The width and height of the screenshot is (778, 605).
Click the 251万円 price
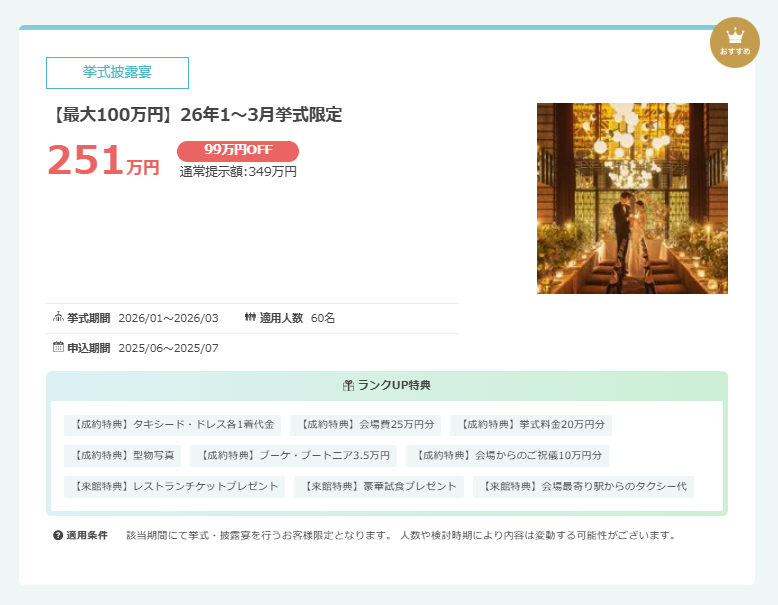coord(103,160)
